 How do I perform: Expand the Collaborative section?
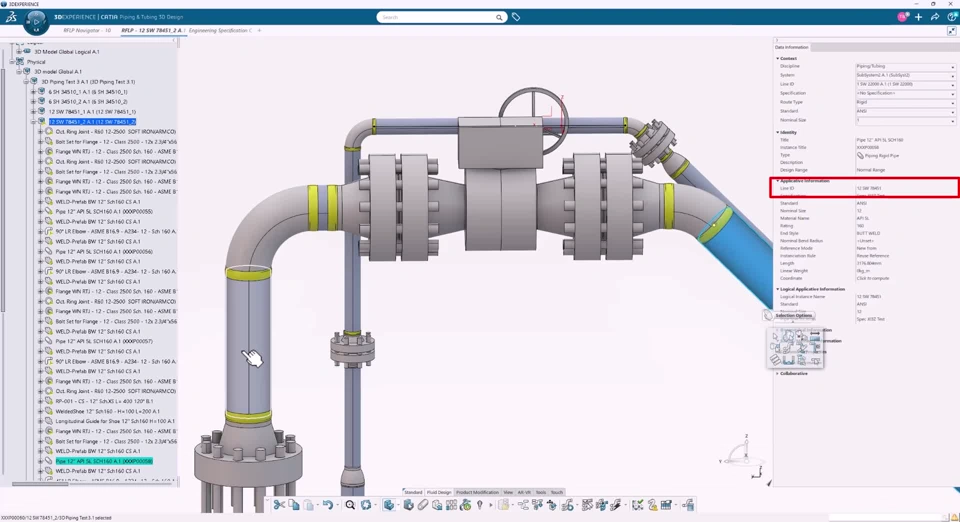(778, 373)
